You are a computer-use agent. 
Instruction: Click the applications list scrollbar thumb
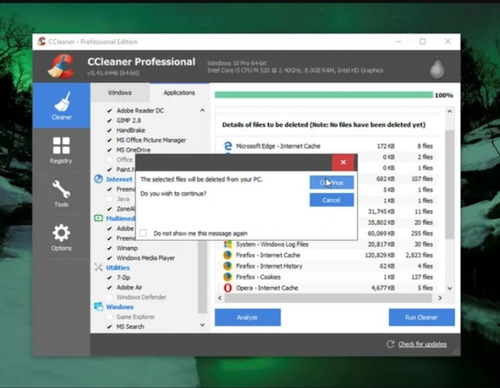tap(202, 277)
